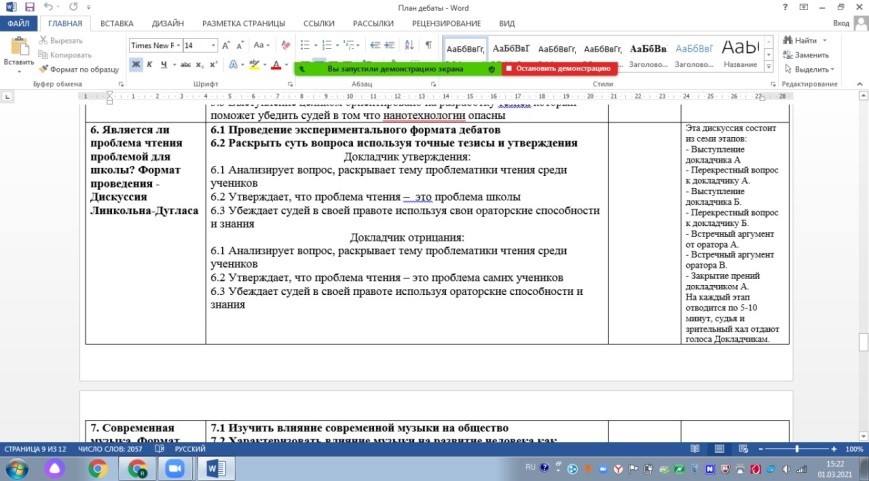
Task: Insert a bulleted list
Action: coord(305,45)
